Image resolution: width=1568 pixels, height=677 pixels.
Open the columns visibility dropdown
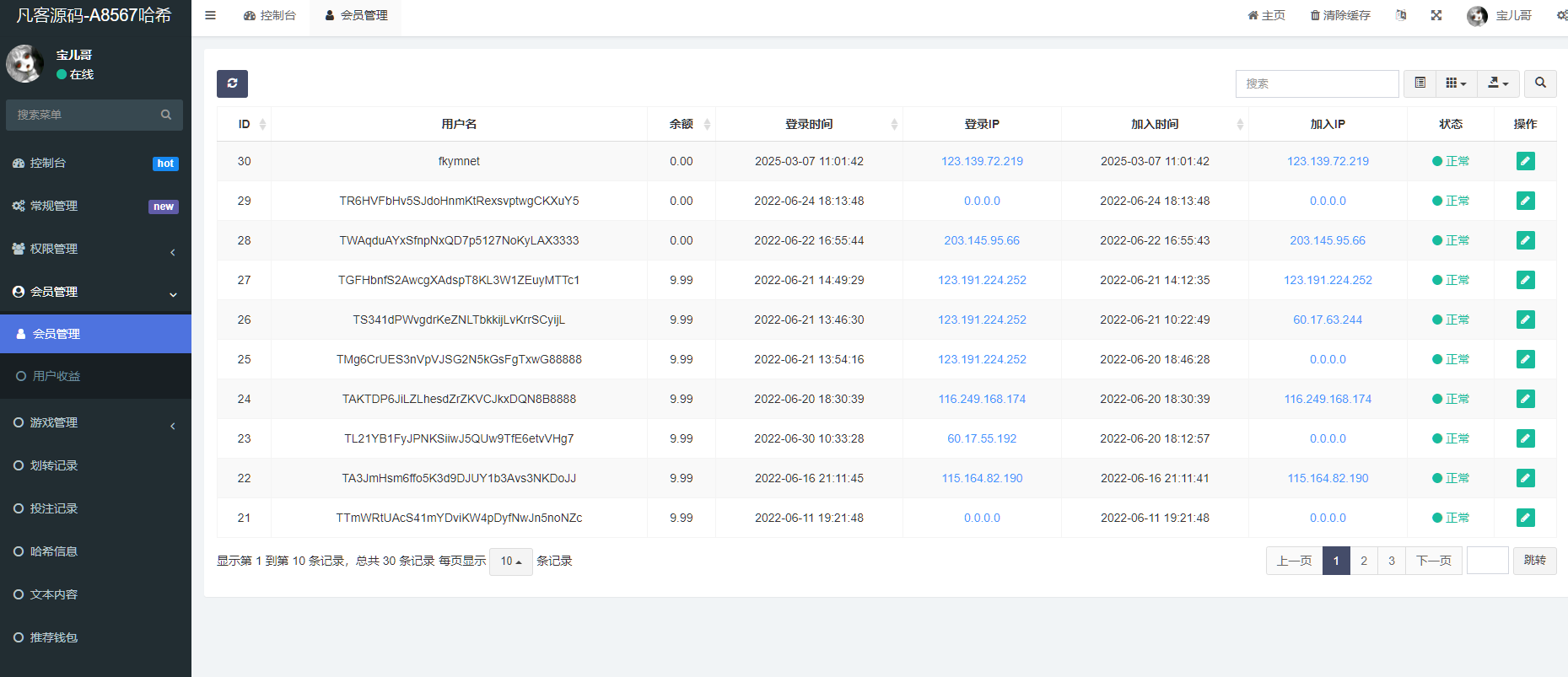(1456, 83)
